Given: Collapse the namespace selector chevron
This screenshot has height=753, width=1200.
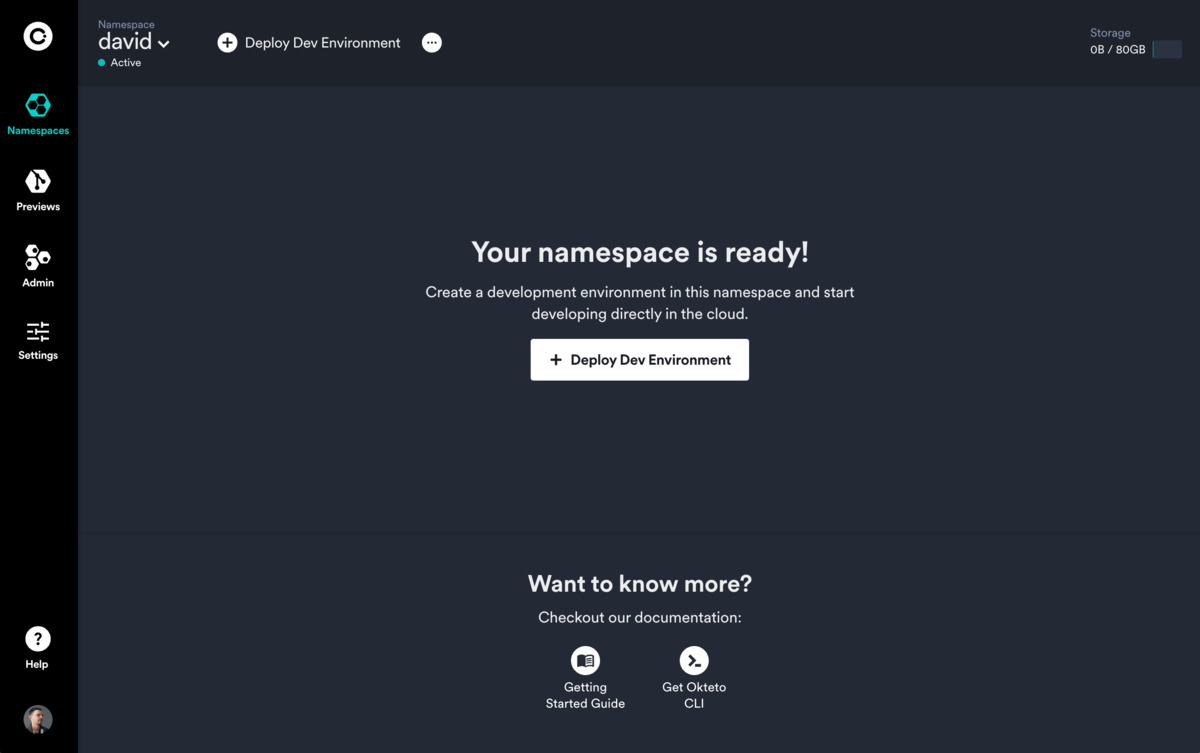Looking at the screenshot, I should [164, 43].
